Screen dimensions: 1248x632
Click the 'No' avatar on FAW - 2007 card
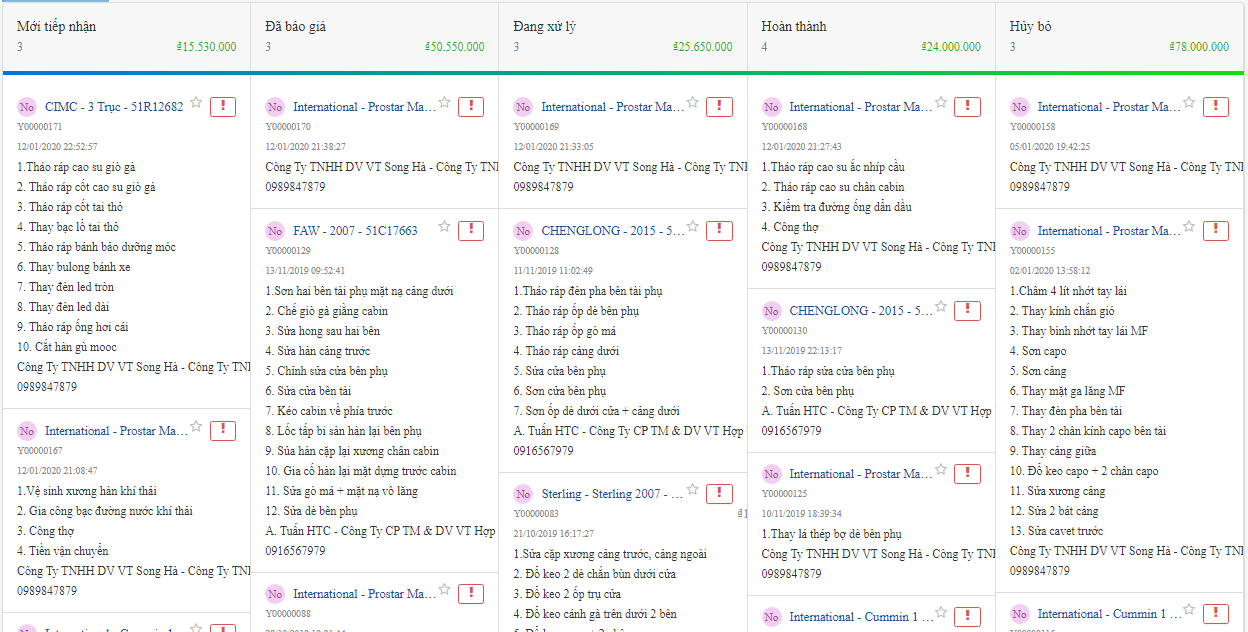tap(275, 231)
